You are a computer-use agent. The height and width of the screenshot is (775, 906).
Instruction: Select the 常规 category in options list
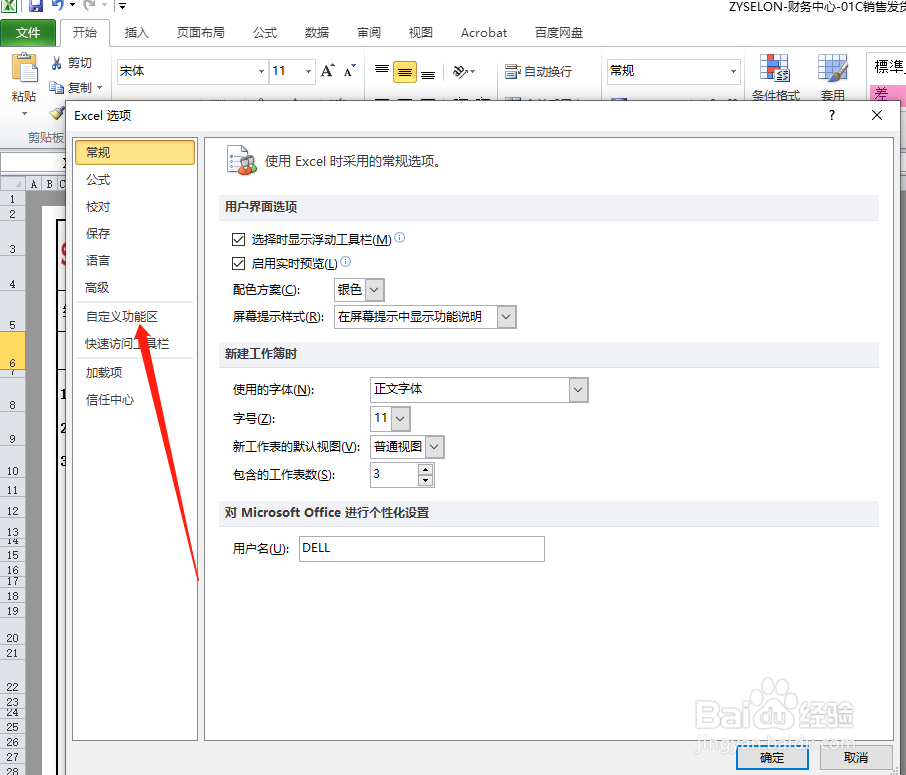click(135, 153)
